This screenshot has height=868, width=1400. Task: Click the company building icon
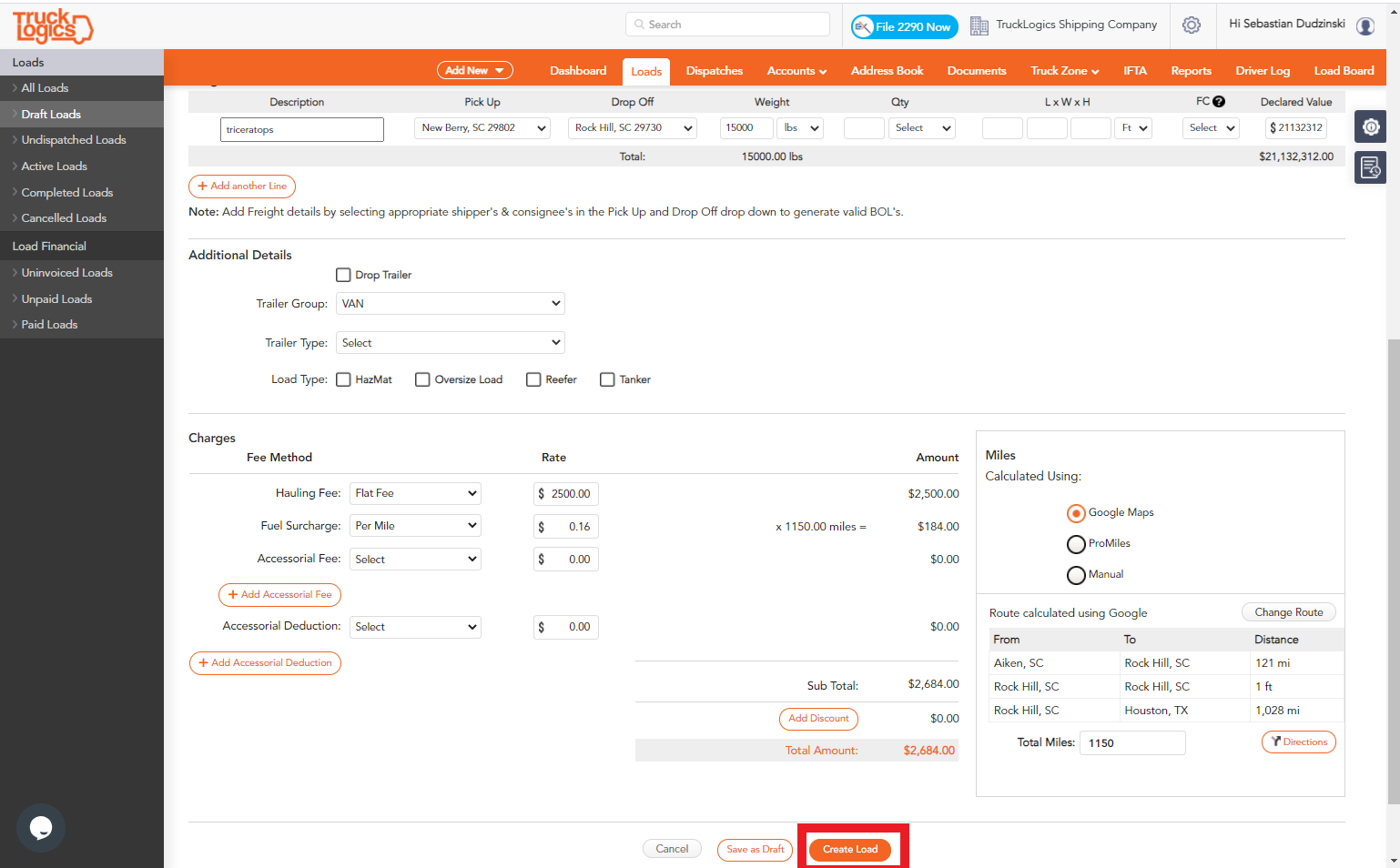pyautogui.click(x=979, y=25)
